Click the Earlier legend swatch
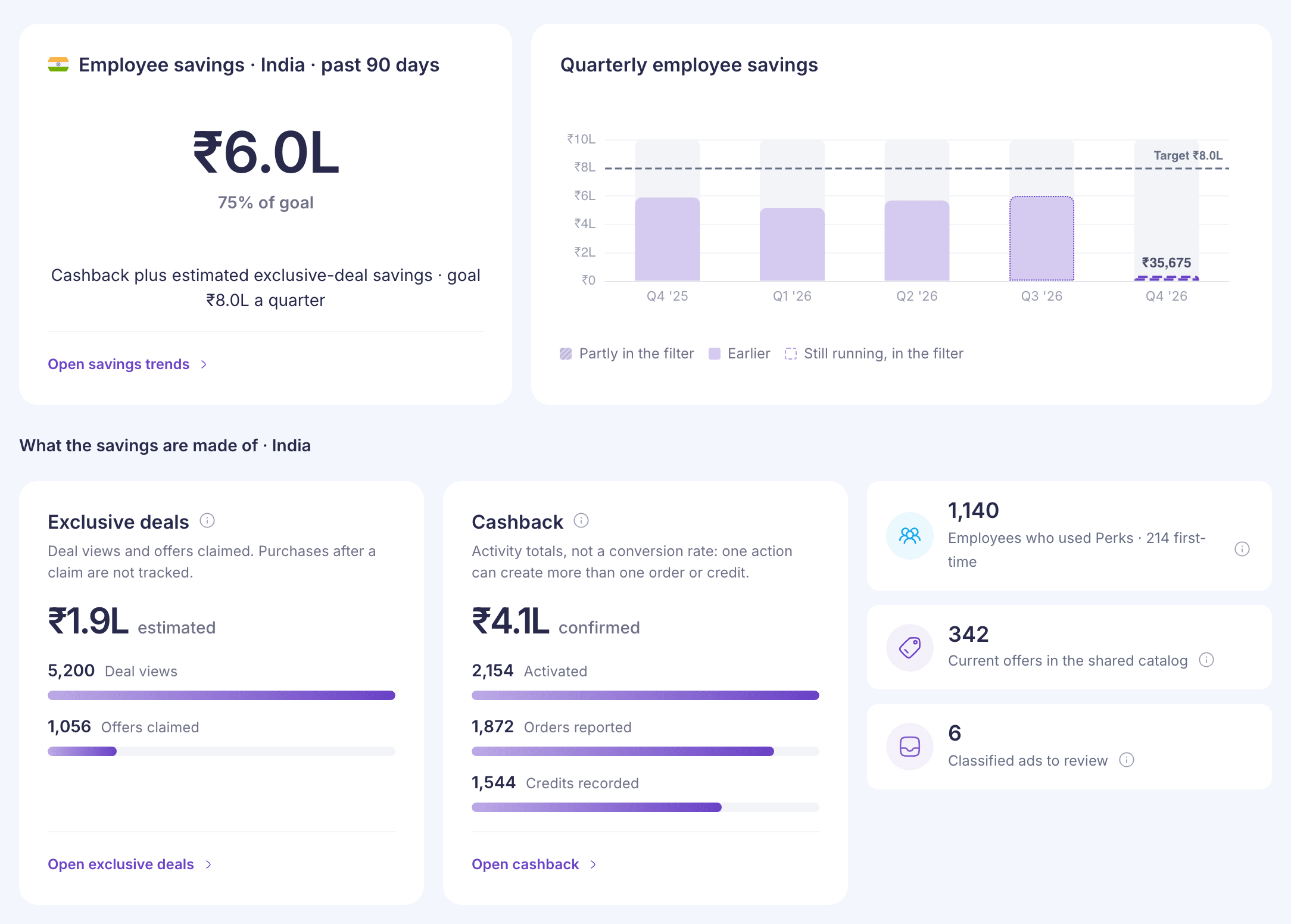 coord(715,354)
